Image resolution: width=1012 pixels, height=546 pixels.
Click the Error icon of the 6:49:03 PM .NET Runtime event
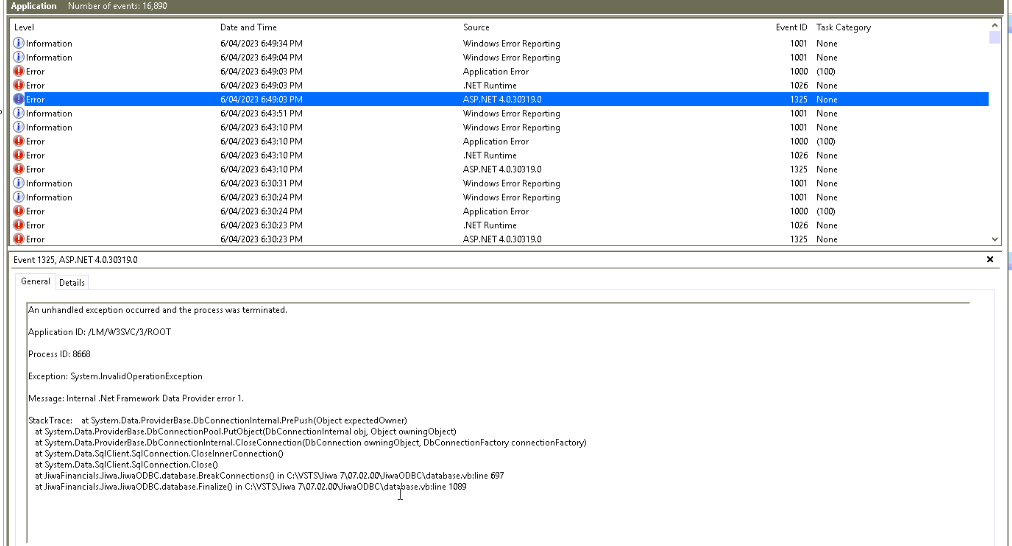coord(19,86)
